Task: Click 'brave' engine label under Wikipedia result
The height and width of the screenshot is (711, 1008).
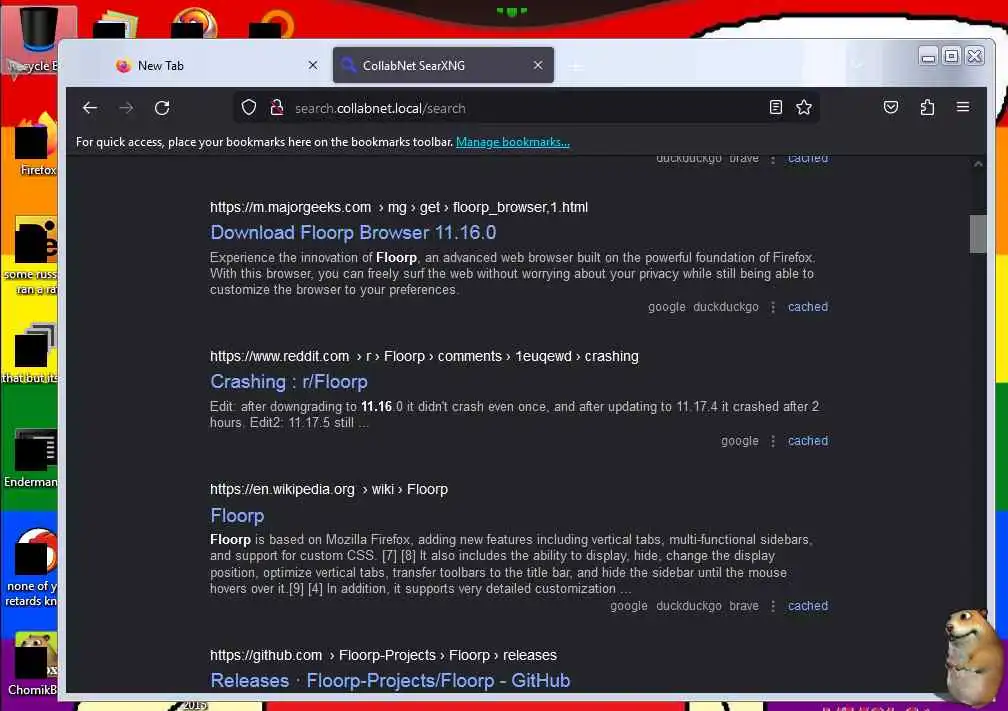Action: pos(744,606)
